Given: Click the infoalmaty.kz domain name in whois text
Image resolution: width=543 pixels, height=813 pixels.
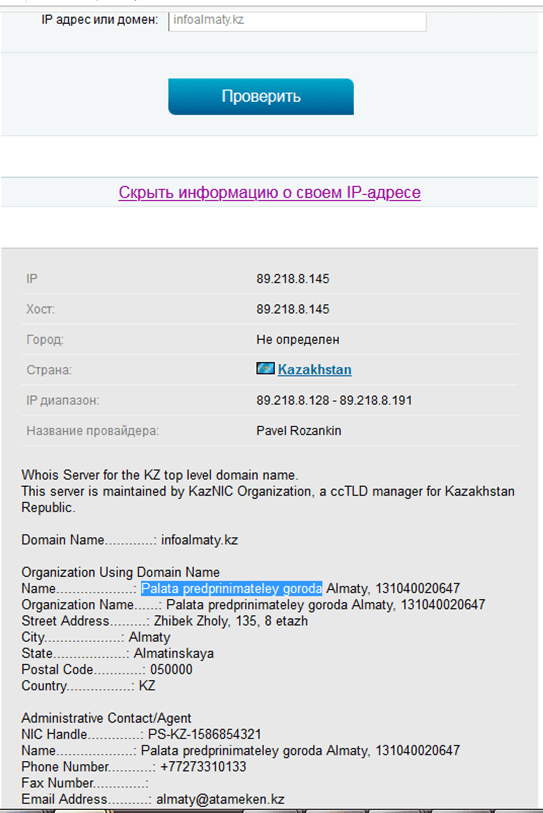Looking at the screenshot, I should (199, 540).
